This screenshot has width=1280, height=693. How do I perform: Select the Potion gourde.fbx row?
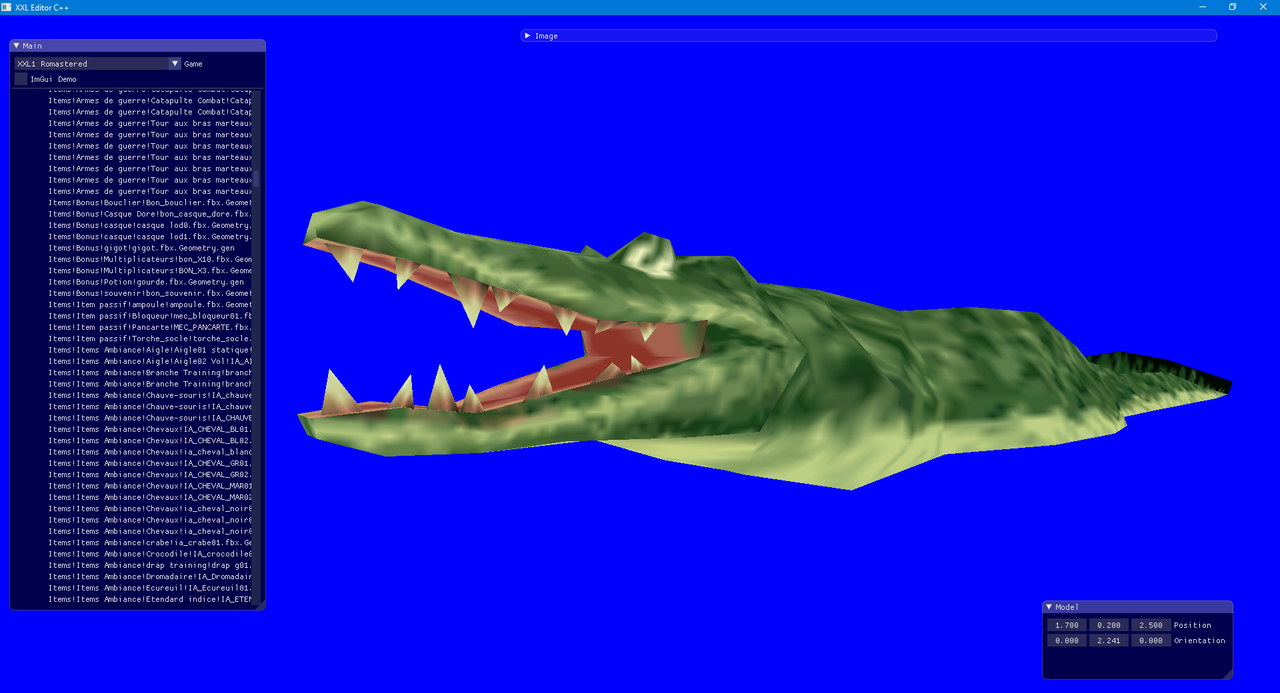pyautogui.click(x=146, y=282)
